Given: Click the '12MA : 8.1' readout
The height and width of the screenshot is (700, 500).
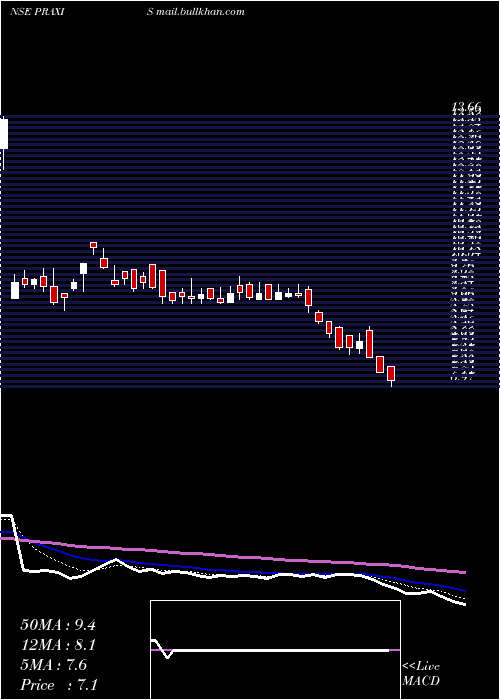Looking at the screenshot, I should click(x=58, y=645).
